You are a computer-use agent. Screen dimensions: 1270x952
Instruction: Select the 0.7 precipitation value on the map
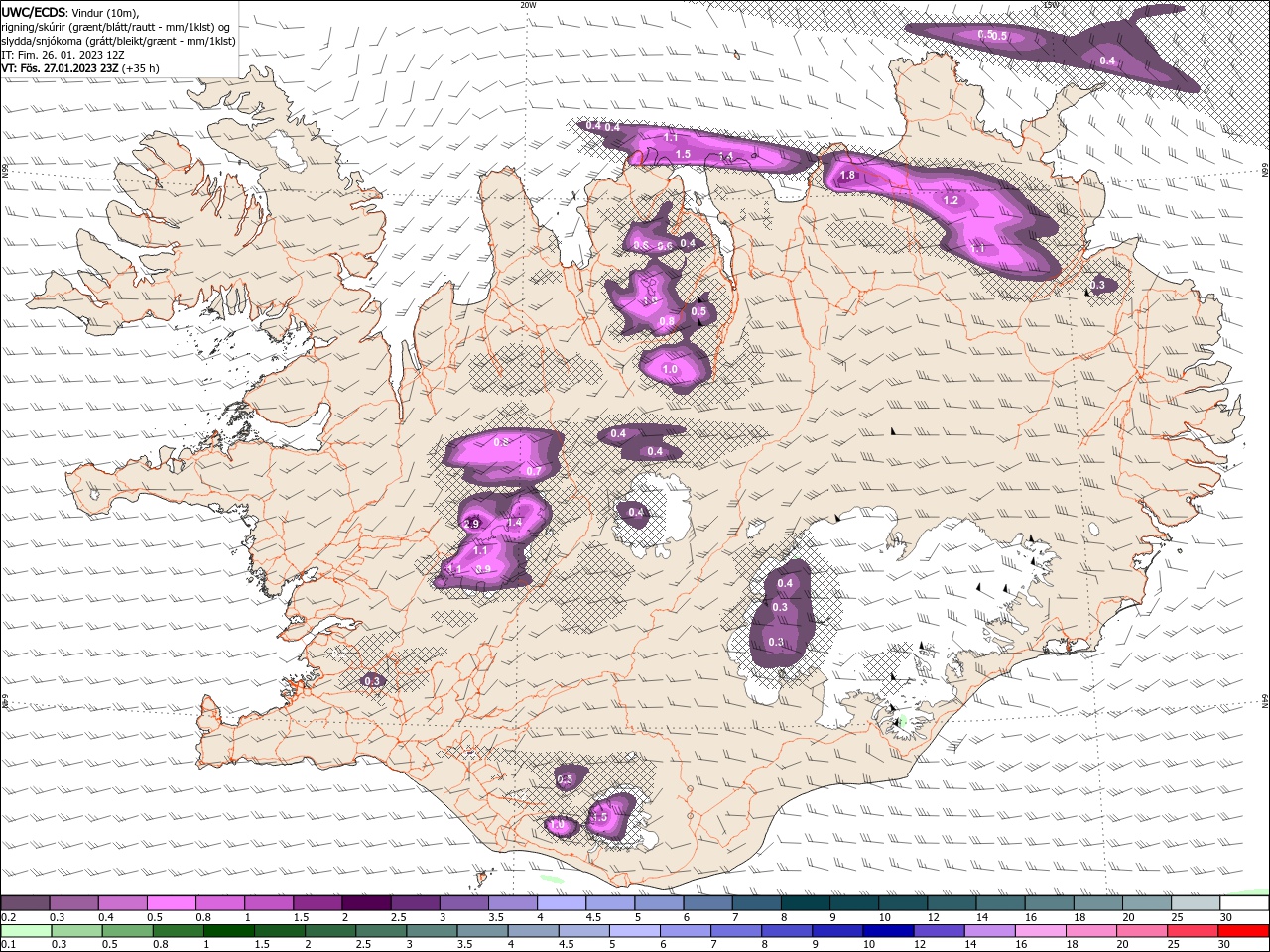tap(534, 471)
